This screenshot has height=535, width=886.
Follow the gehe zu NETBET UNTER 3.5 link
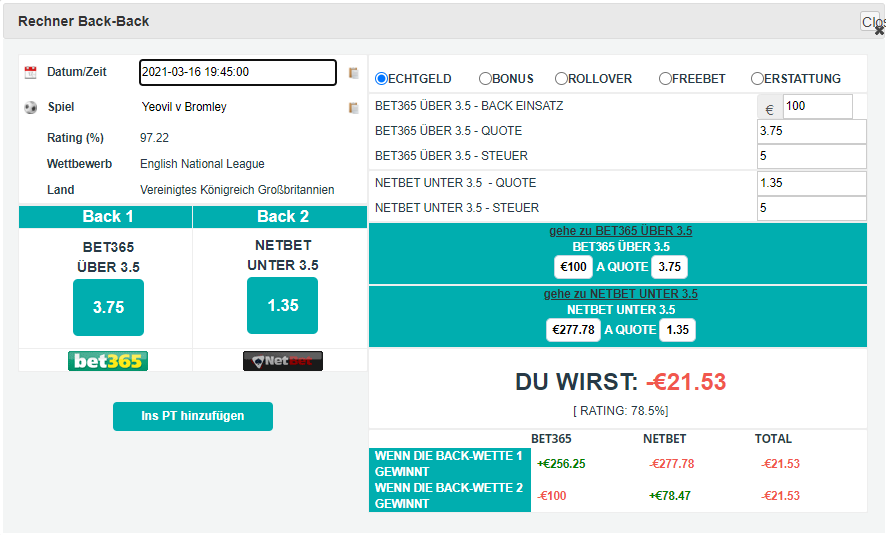pyautogui.click(x=620, y=294)
